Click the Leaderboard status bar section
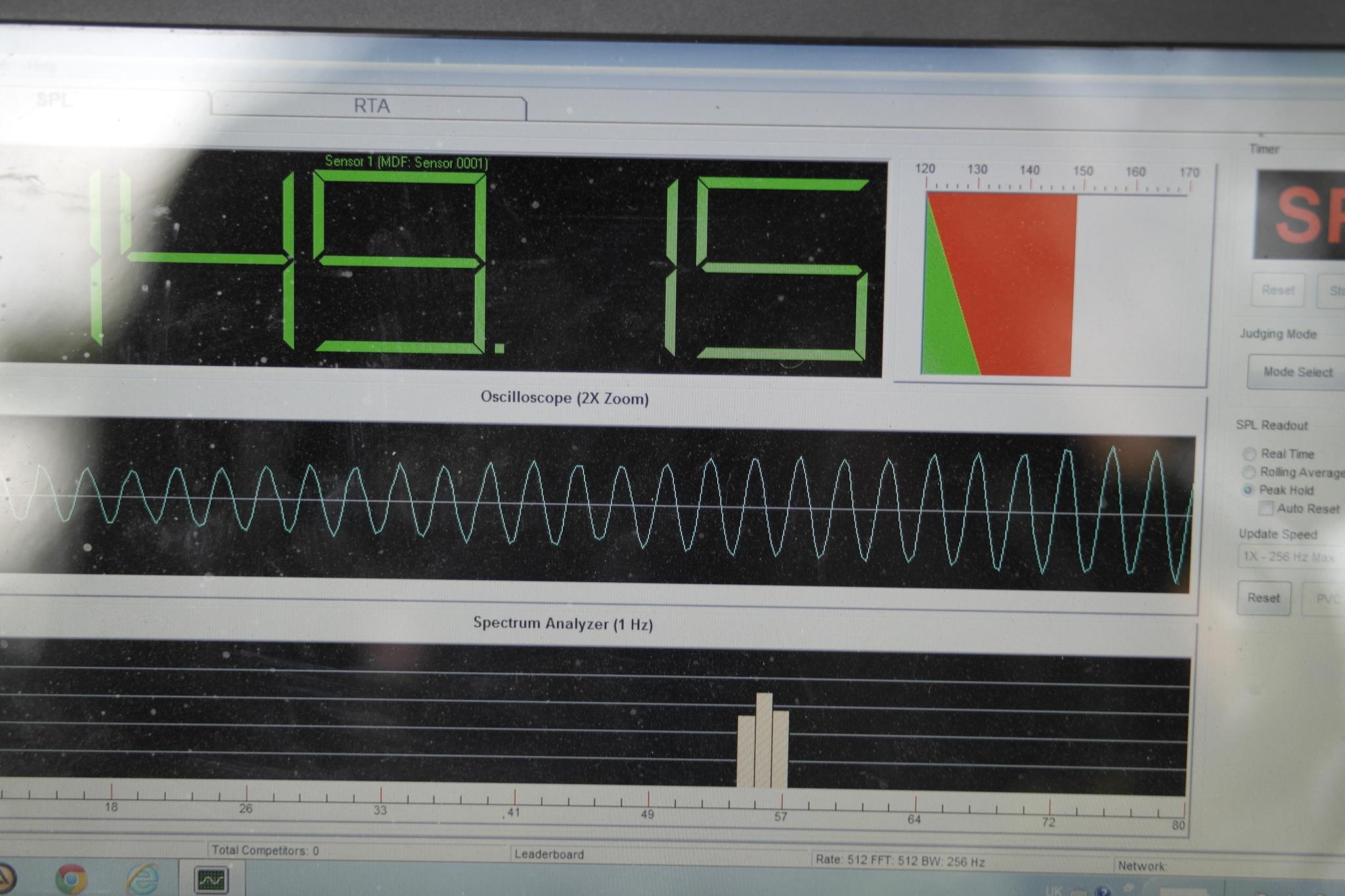Screen dimensions: 1345x896 549,854
